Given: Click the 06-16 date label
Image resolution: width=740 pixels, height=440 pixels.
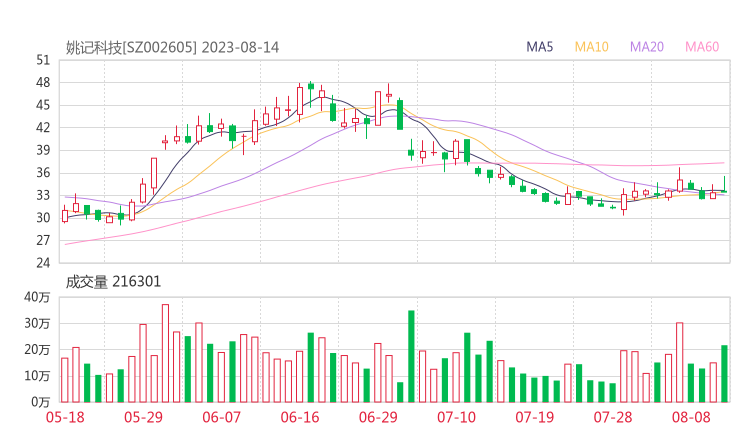Looking at the screenshot, I should [x=300, y=417].
